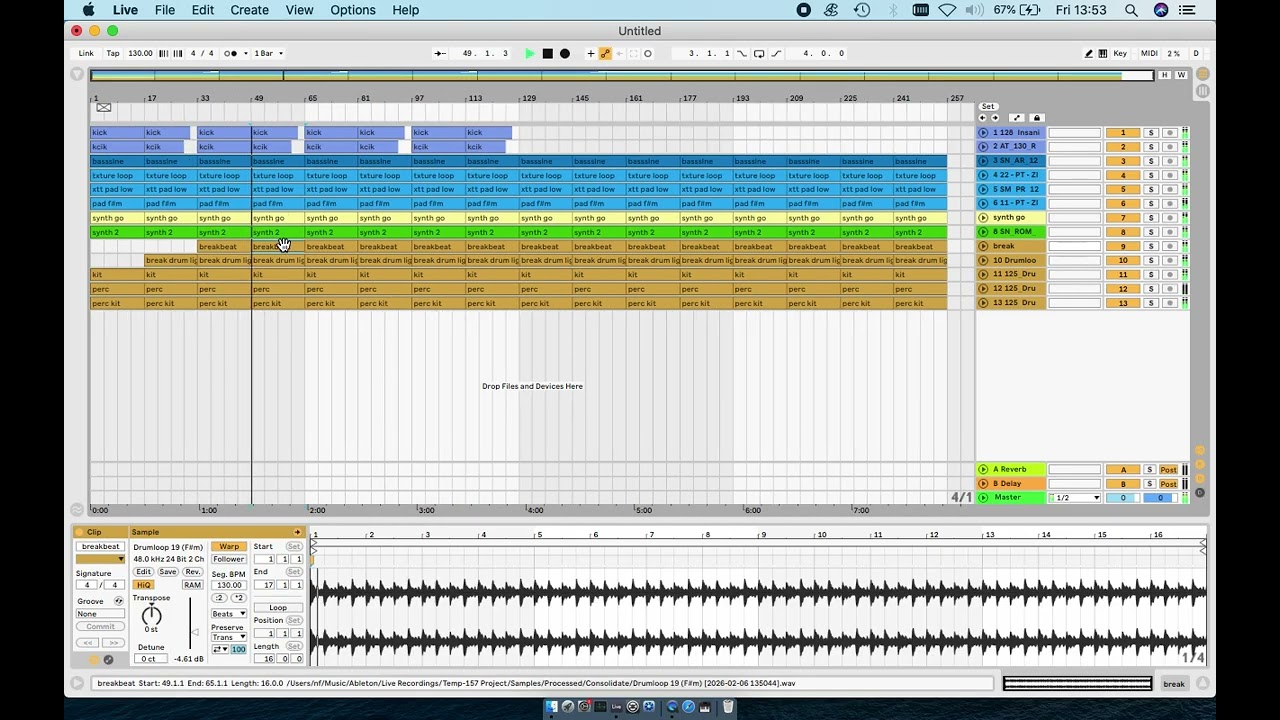This screenshot has width=1280, height=720.
Task: Jump to previous locator arrow
Action: [x=982, y=118]
